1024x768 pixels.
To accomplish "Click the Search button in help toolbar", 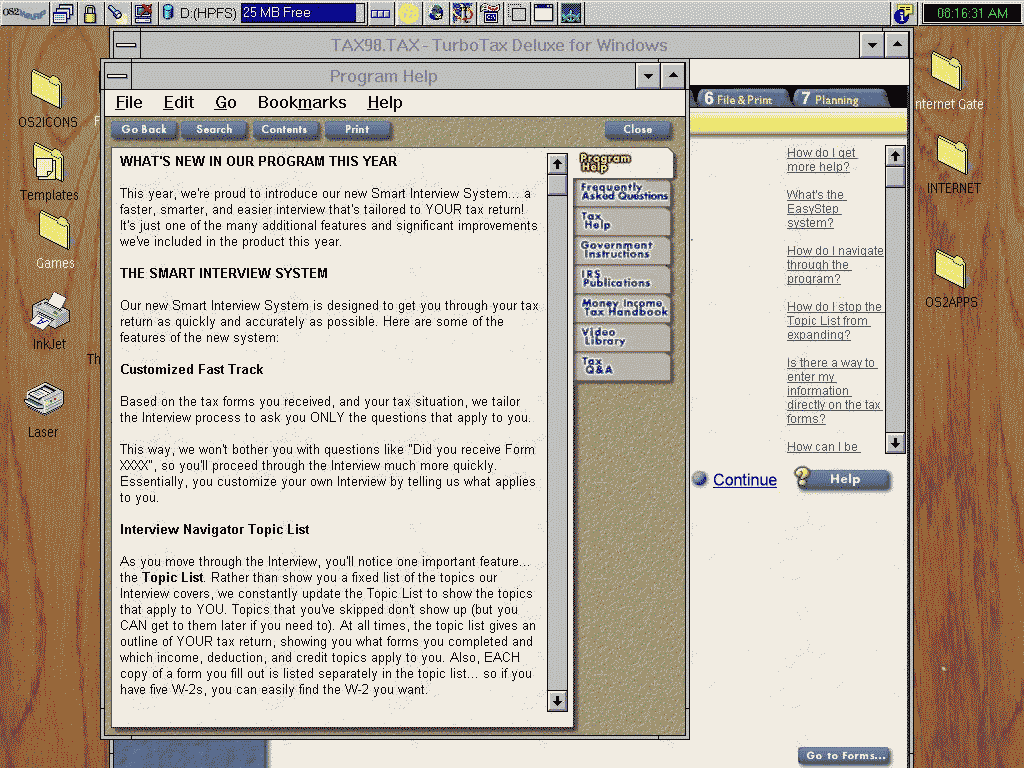I will (214, 129).
